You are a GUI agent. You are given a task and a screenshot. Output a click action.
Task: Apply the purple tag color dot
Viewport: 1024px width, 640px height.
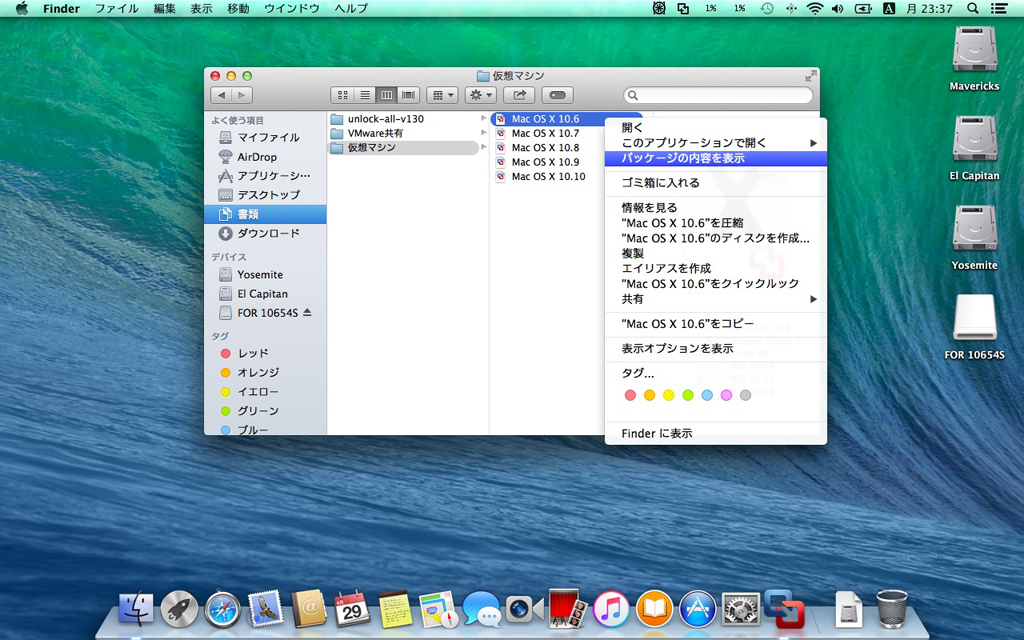point(726,395)
